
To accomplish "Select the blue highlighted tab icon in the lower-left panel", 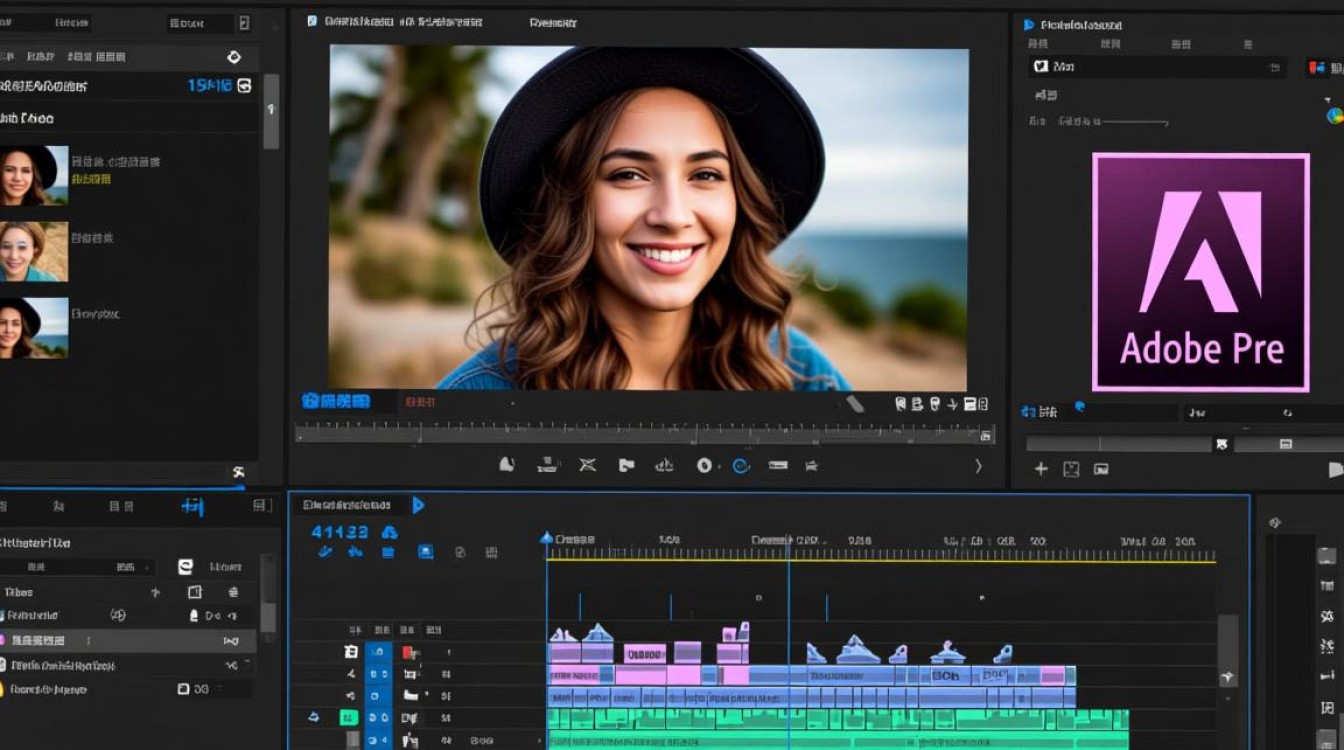I will [192, 507].
